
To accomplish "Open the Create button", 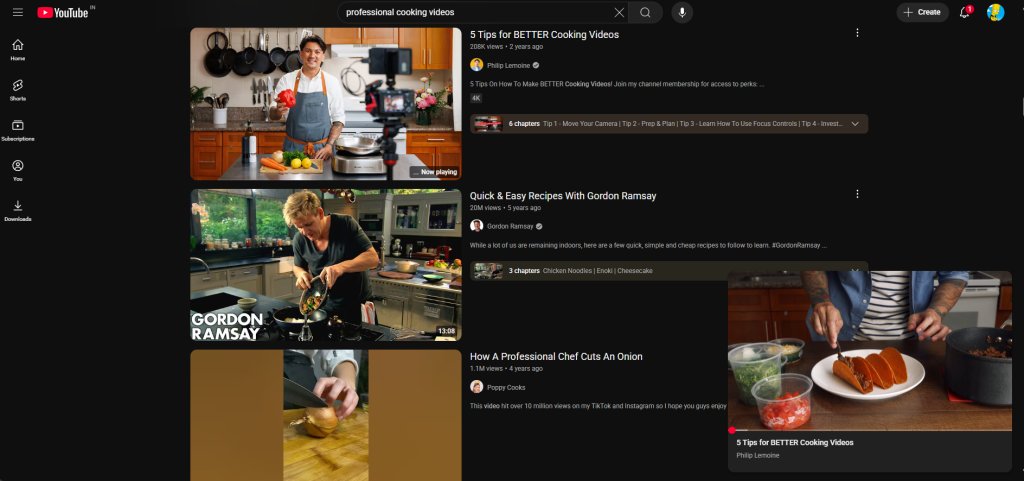I will click(x=922, y=12).
